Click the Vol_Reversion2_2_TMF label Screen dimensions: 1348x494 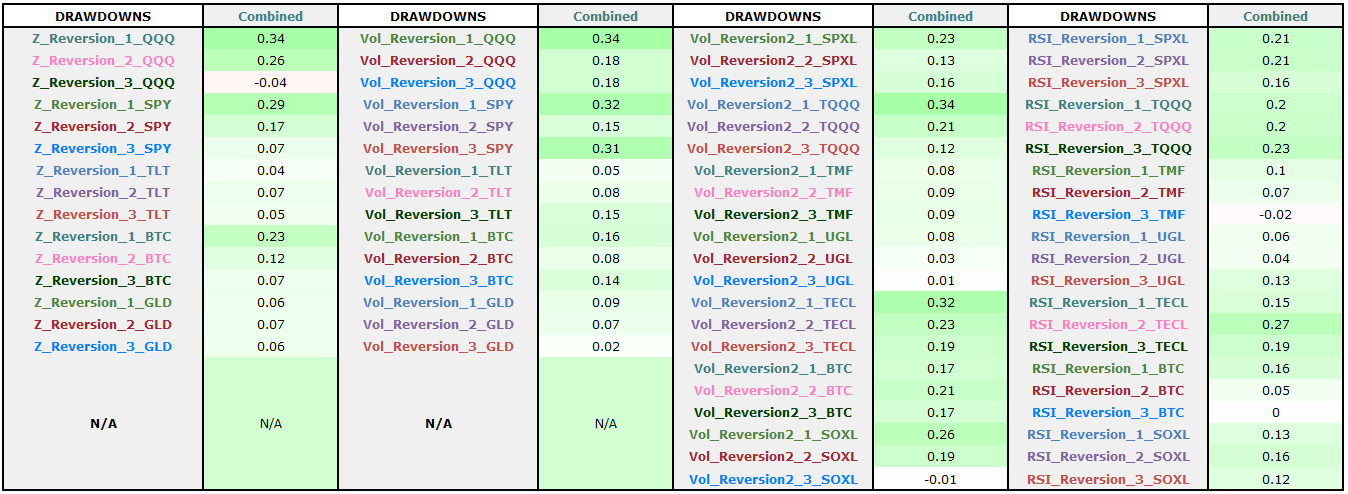[x=773, y=192]
